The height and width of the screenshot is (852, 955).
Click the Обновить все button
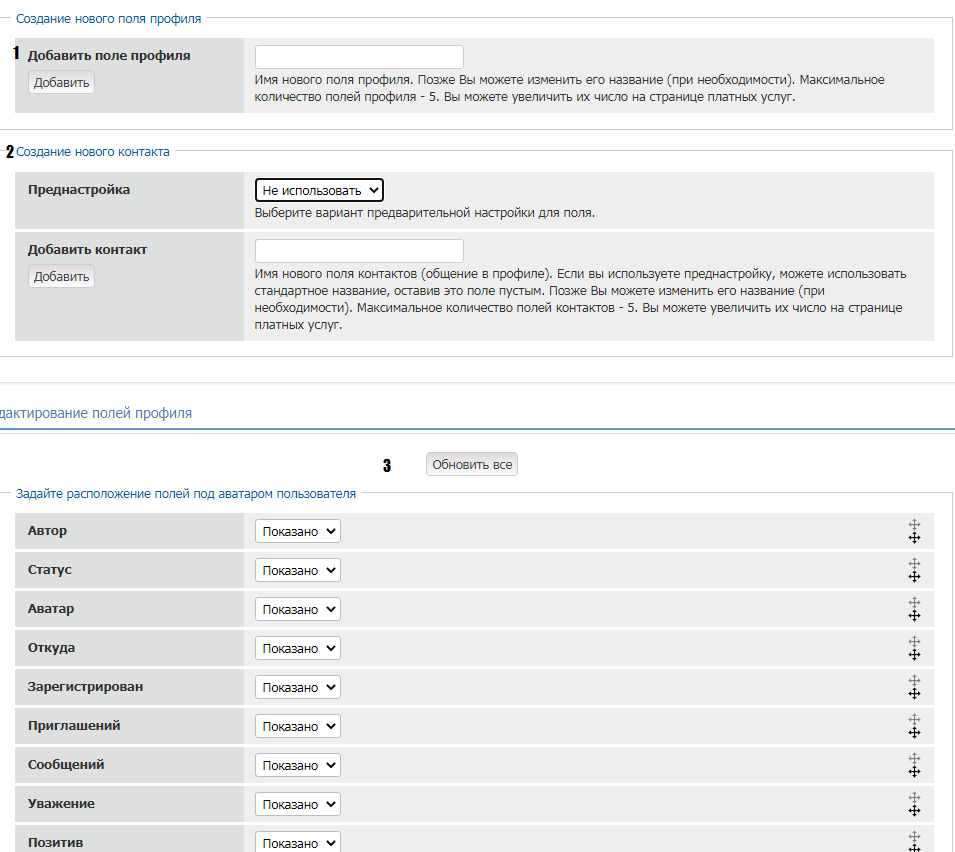472,465
